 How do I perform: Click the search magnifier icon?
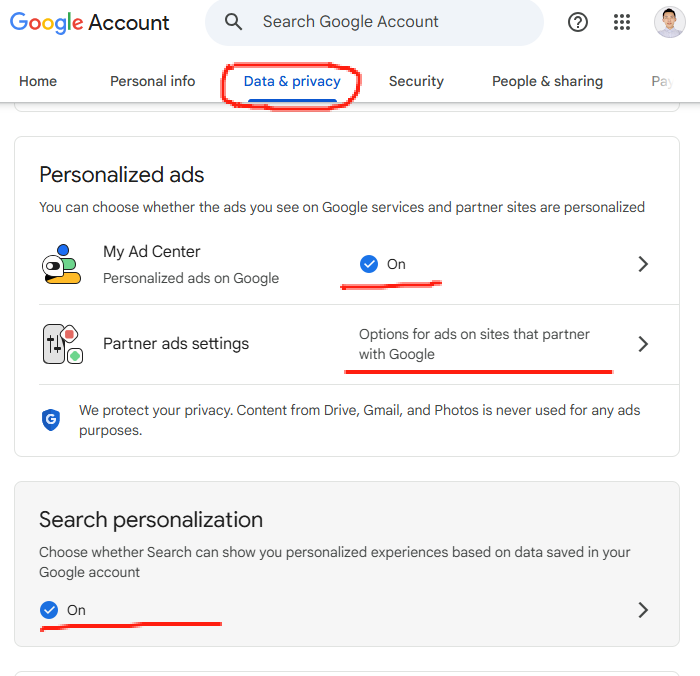(233, 22)
